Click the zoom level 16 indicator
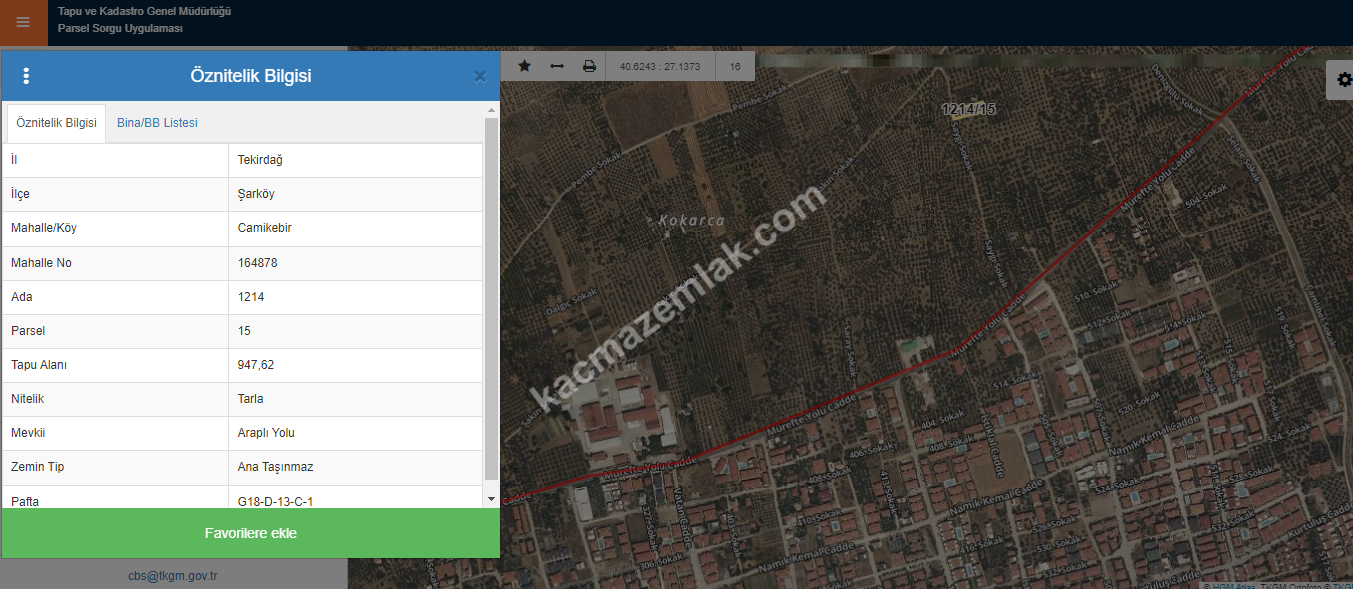 point(735,66)
